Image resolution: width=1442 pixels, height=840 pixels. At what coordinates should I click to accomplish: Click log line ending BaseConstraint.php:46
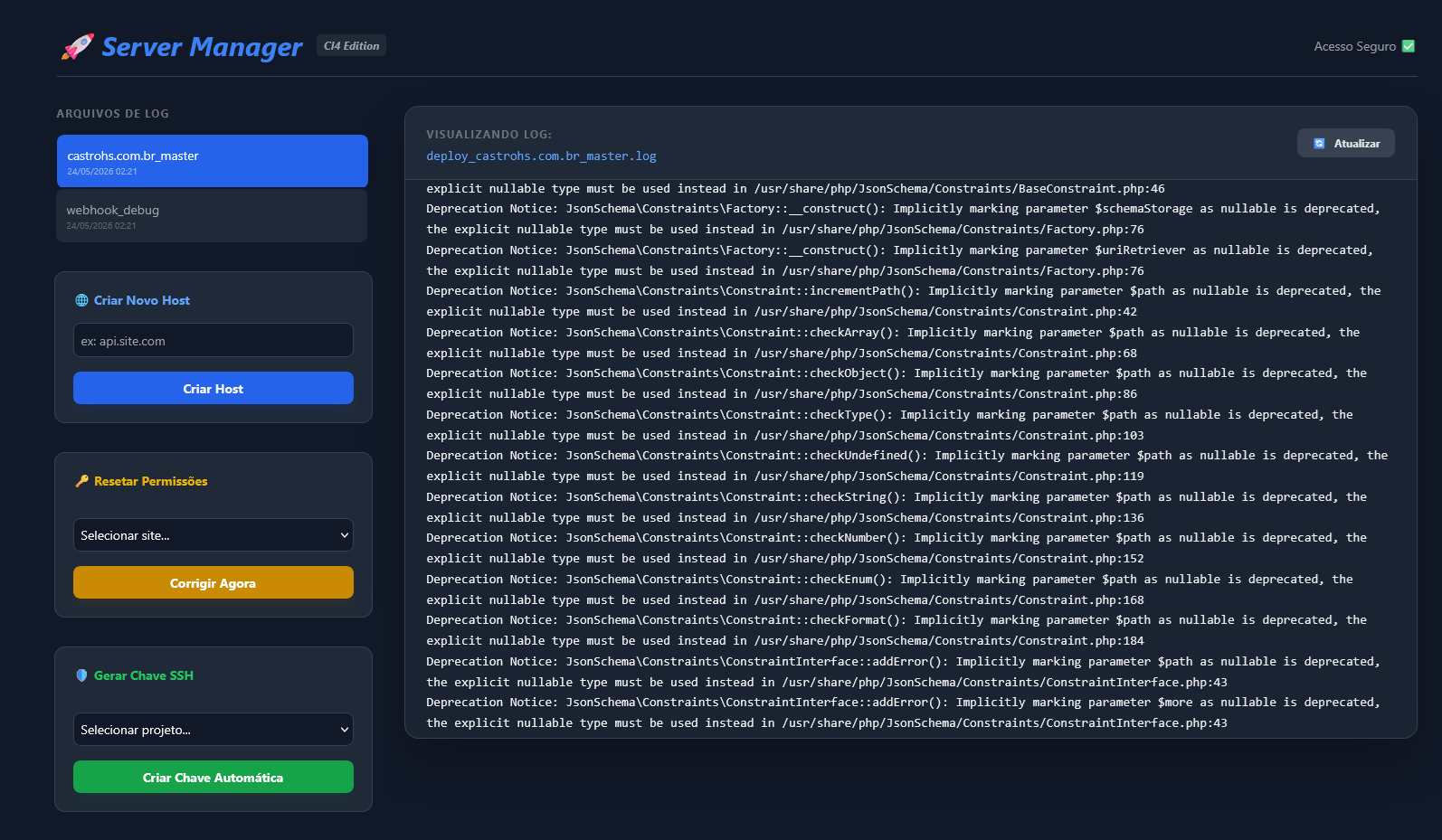796,189
